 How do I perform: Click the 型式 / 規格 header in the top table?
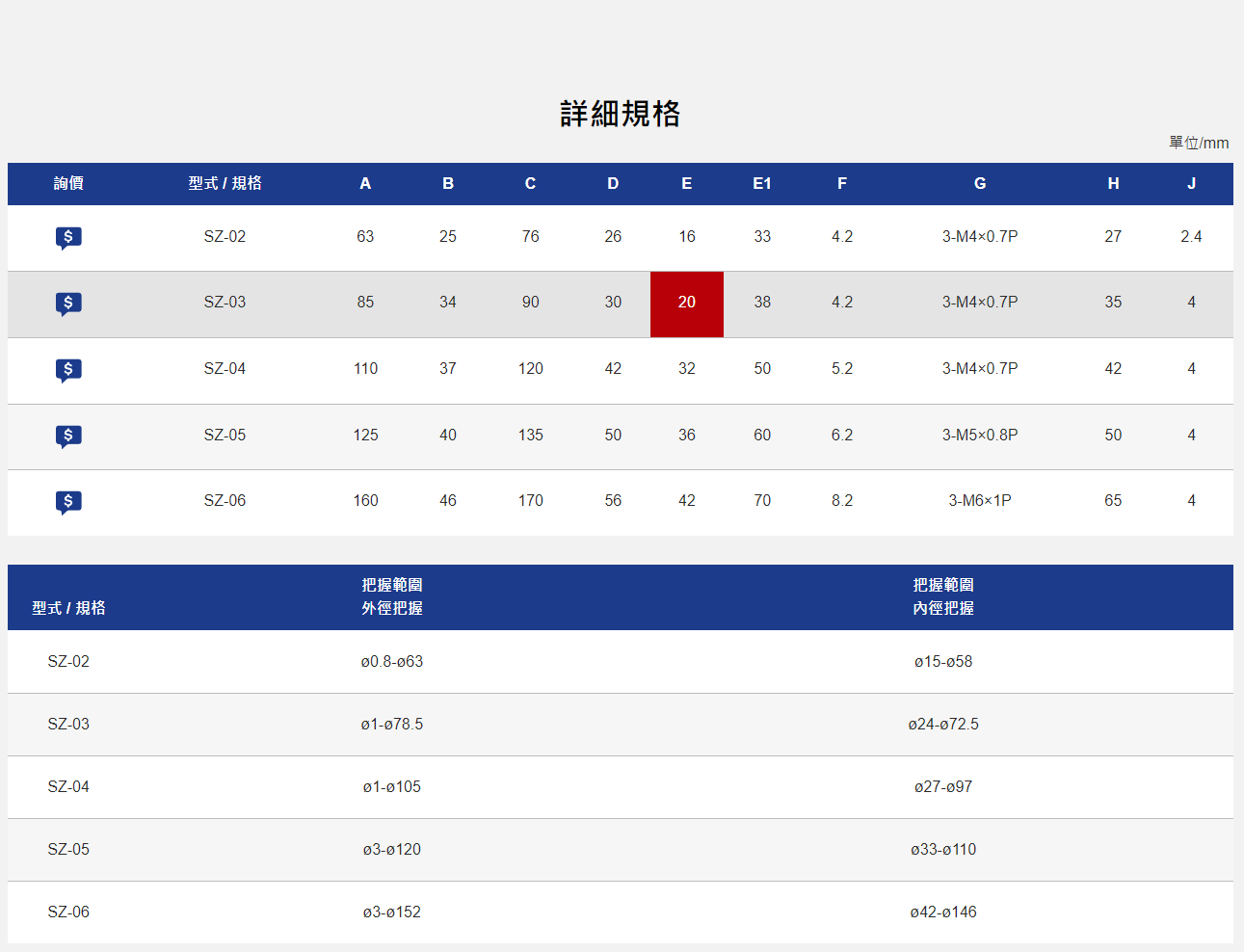(x=225, y=184)
